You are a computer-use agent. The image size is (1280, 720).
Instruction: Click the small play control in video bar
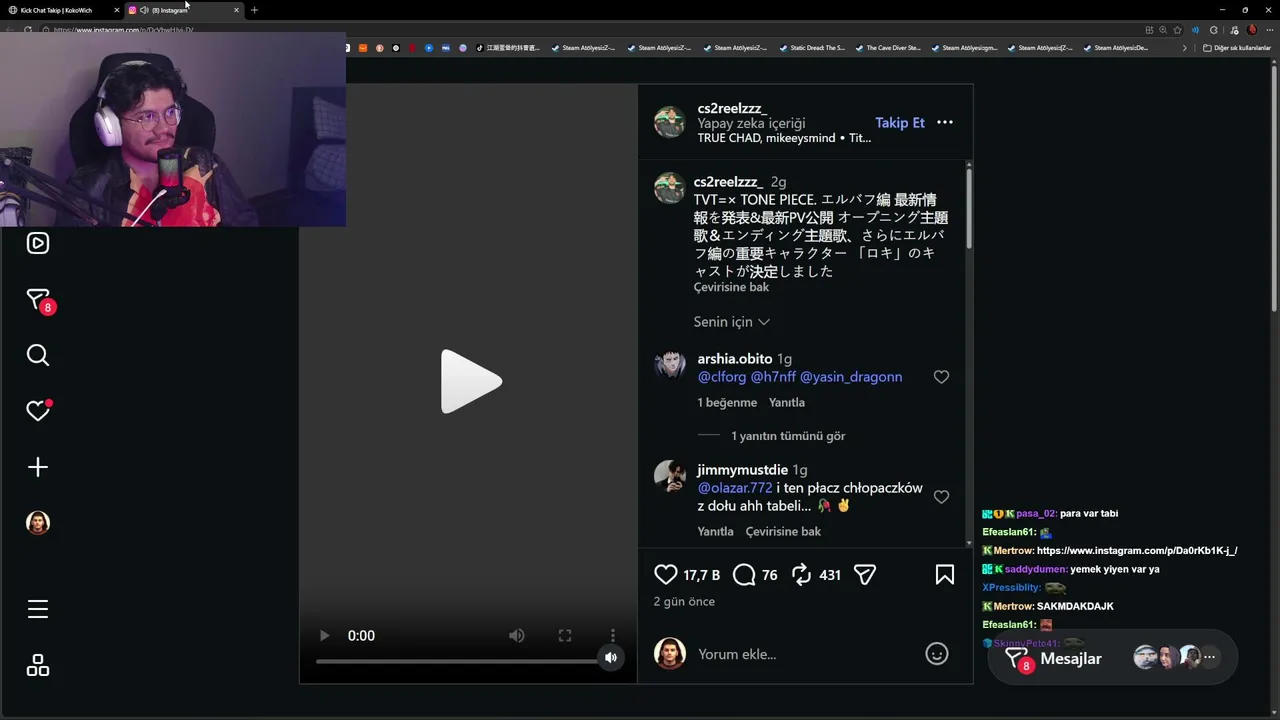[324, 636]
